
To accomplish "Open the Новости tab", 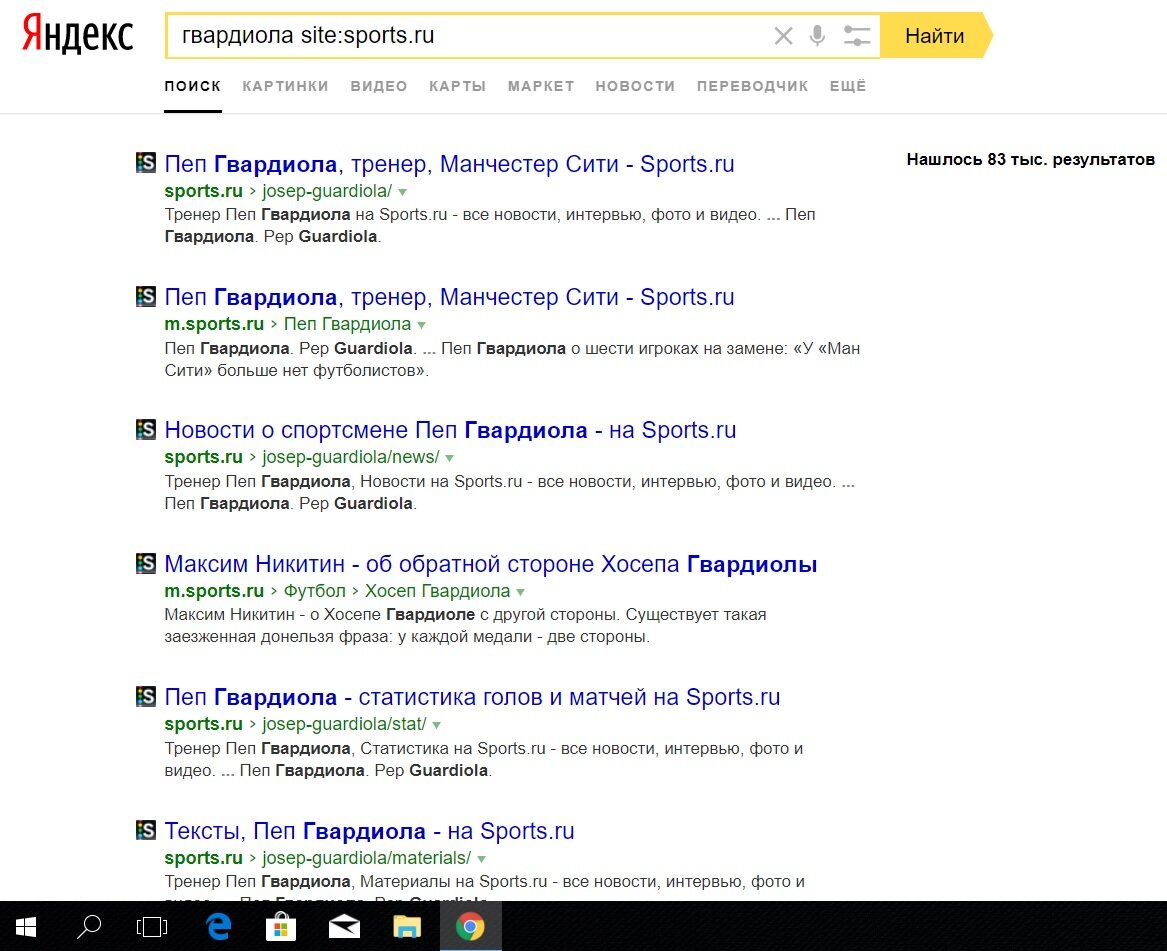I will click(635, 86).
